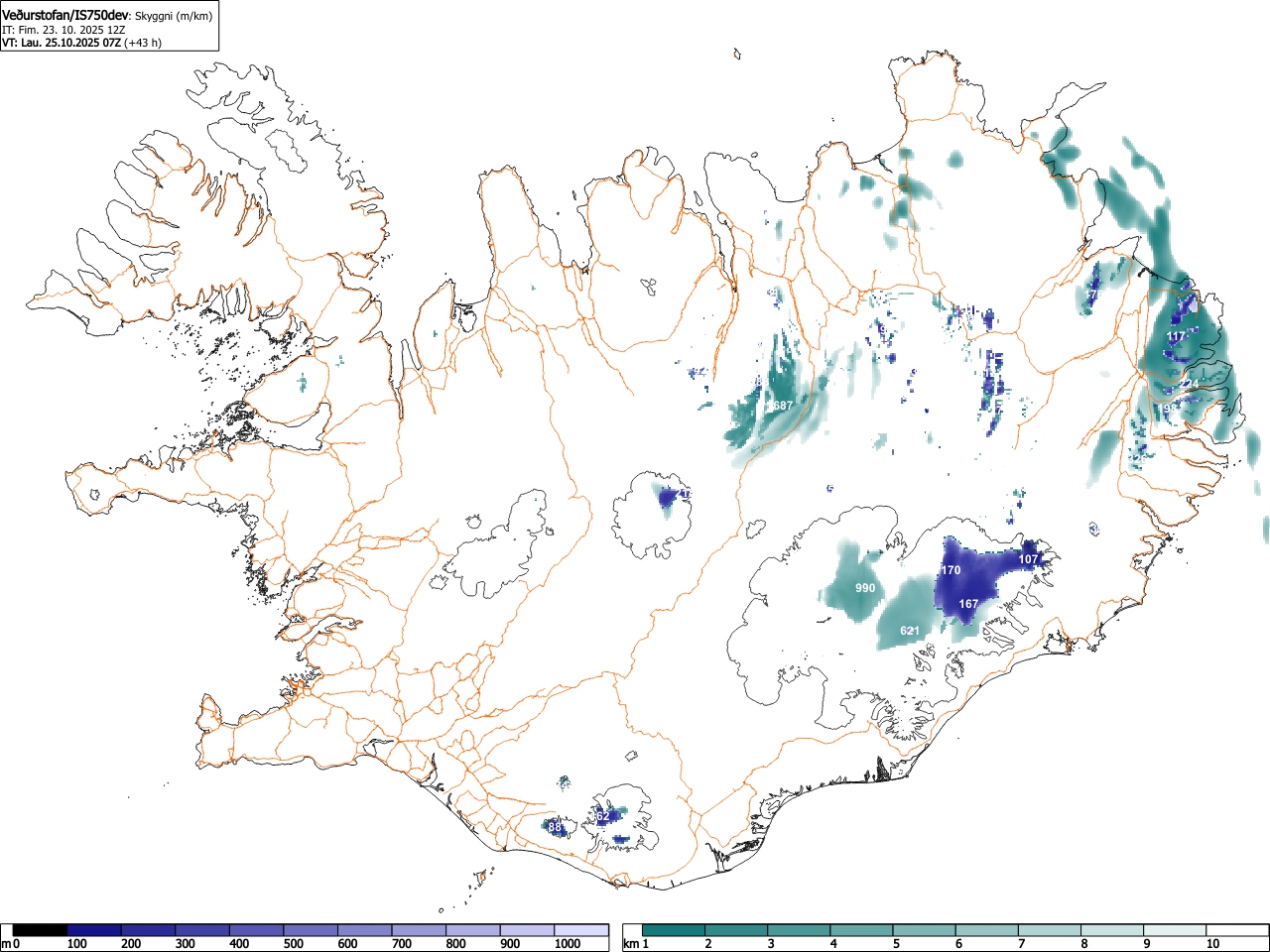Click the visibility value 88 in the south
The image size is (1270, 952).
tap(555, 827)
